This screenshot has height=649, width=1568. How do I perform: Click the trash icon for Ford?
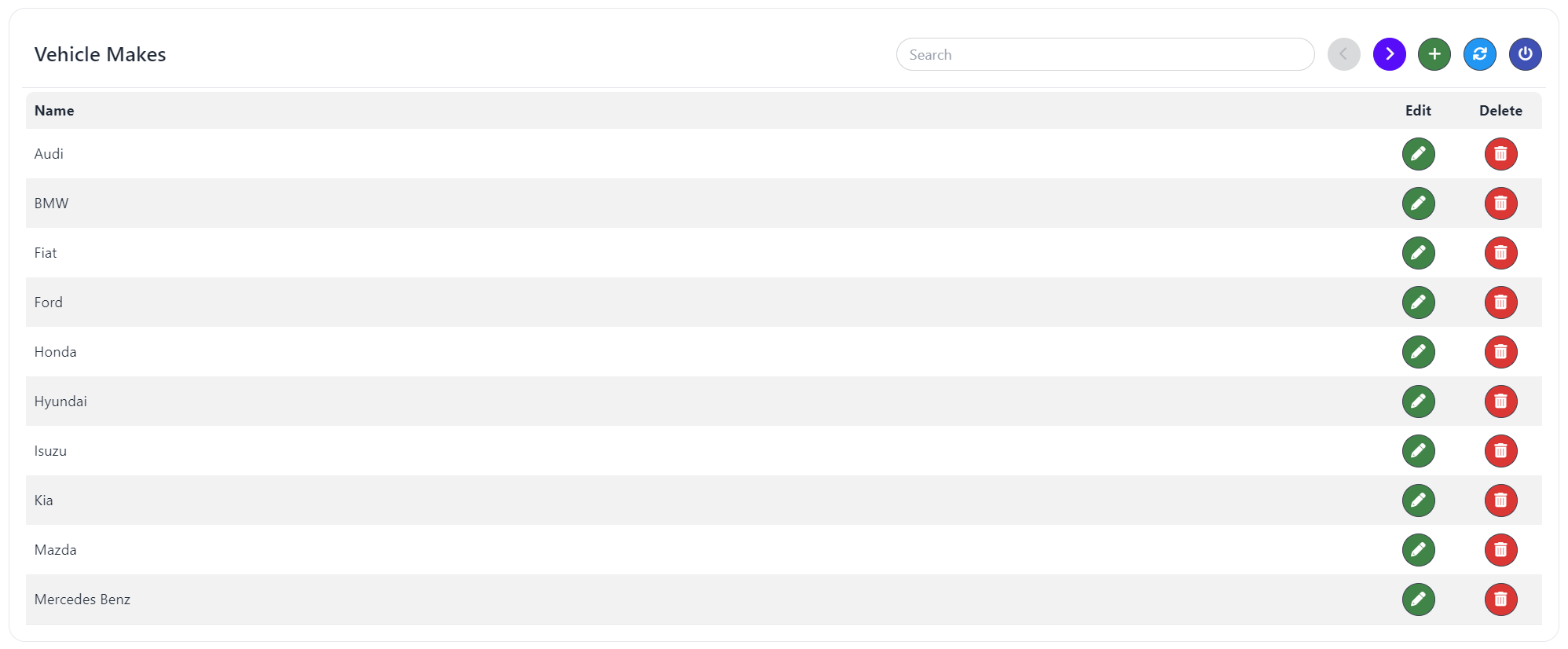coord(1500,302)
